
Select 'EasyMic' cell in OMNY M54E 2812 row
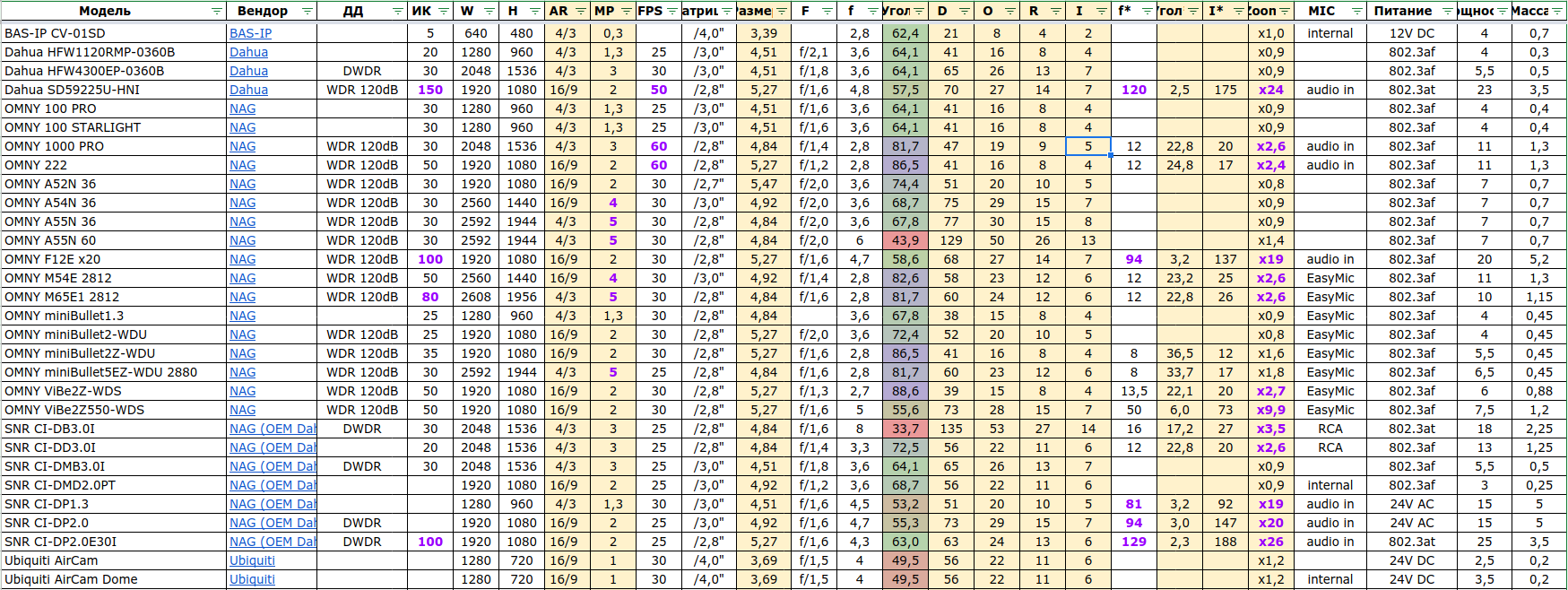point(1330,278)
